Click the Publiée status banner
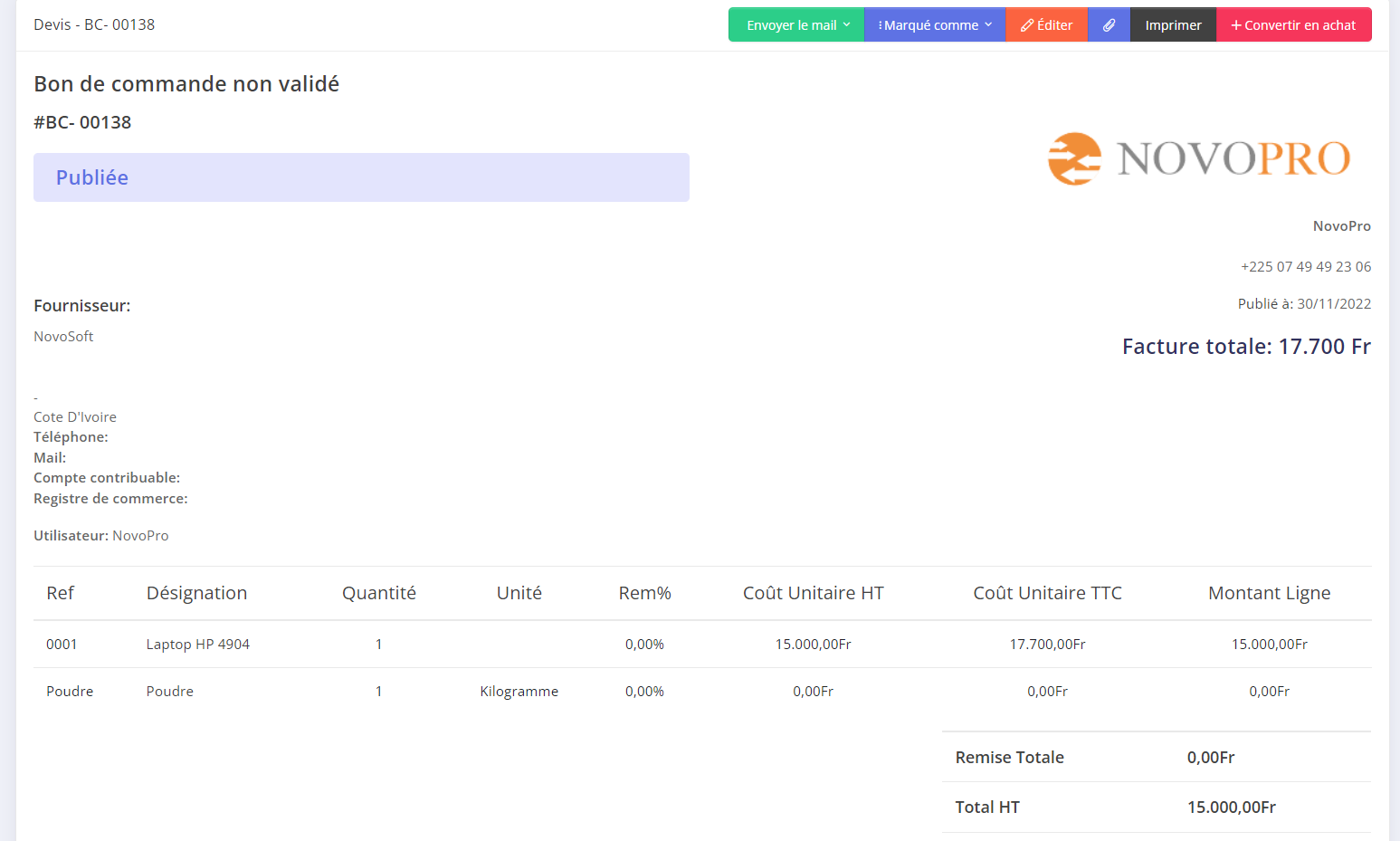This screenshot has width=1400, height=841. pos(361,177)
